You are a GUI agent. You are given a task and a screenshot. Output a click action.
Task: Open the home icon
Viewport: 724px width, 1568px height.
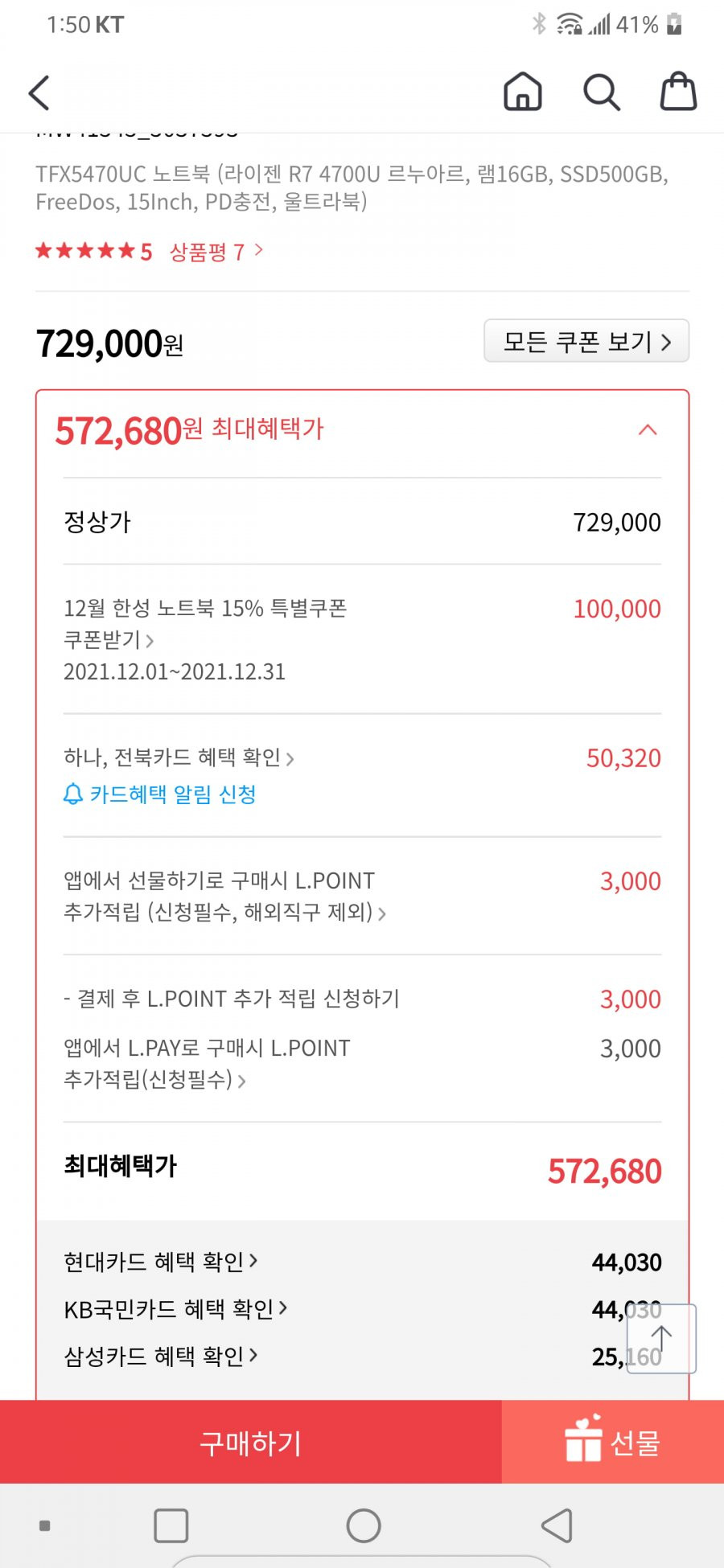click(523, 91)
